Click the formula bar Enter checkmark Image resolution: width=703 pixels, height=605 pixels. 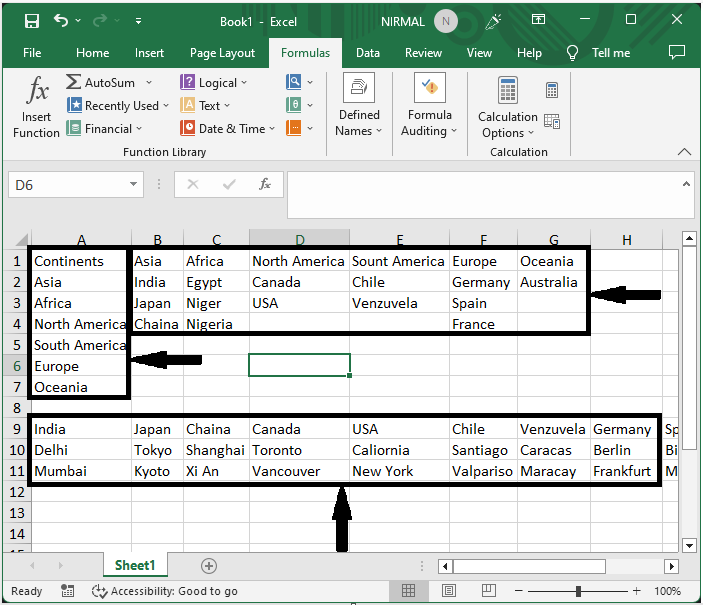click(x=229, y=184)
